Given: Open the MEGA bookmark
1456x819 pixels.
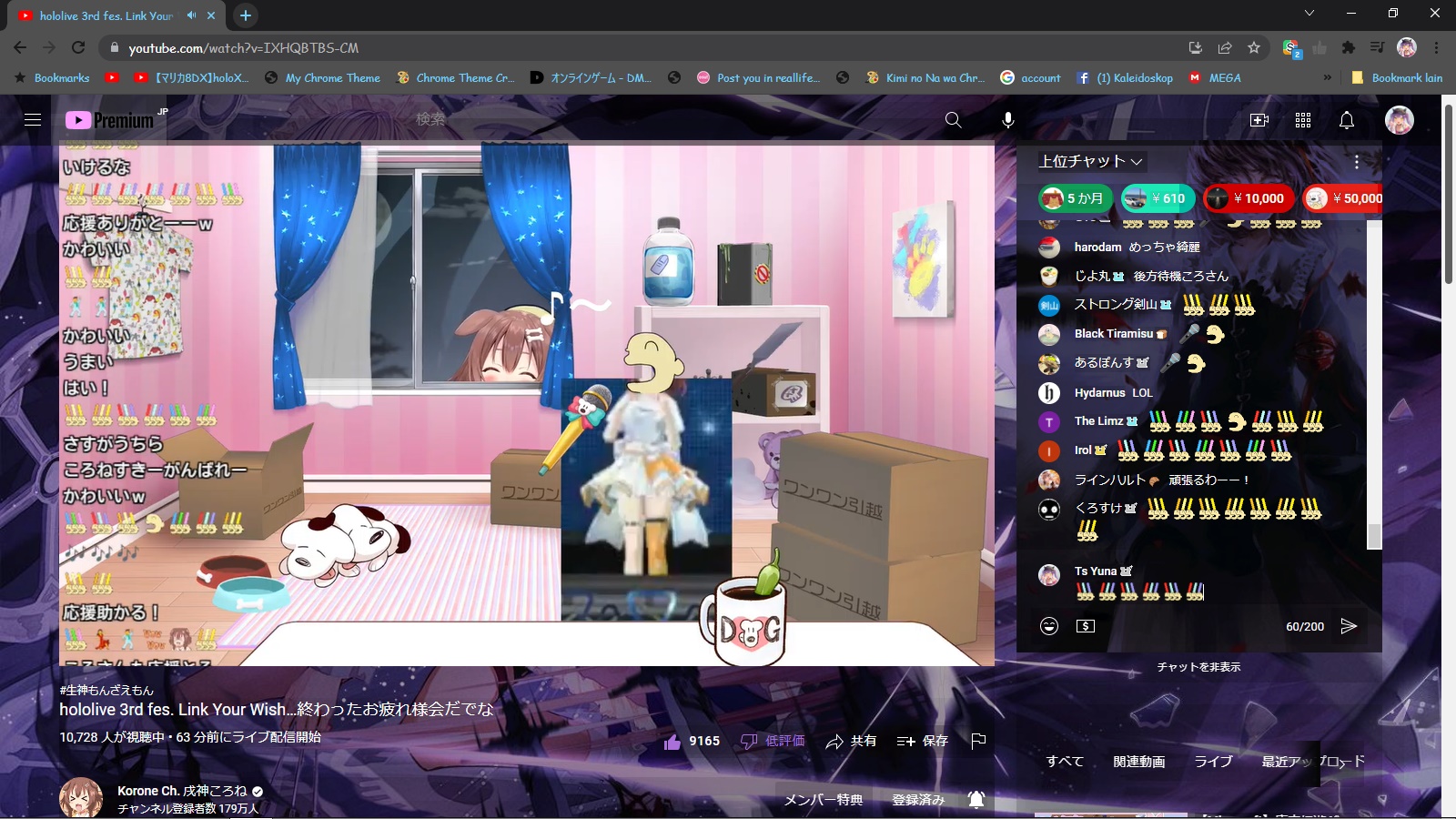Looking at the screenshot, I should click(x=1215, y=78).
